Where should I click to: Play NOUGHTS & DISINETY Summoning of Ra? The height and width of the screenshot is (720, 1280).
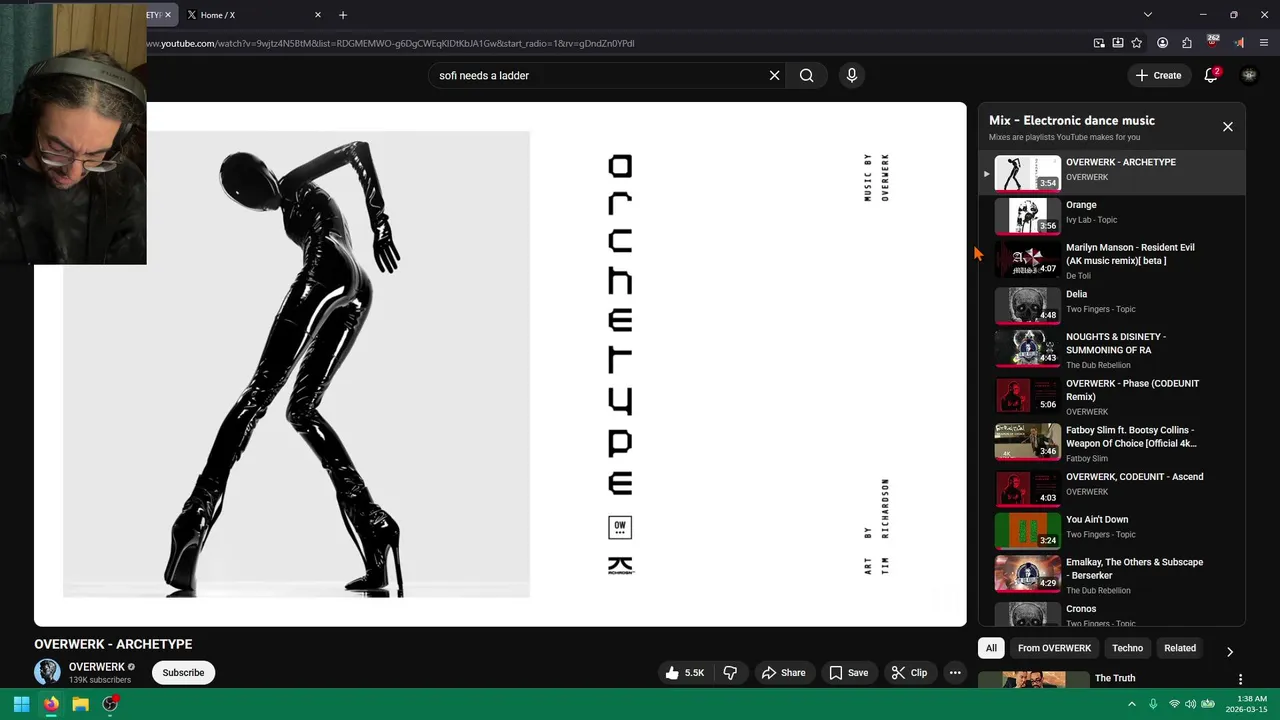1112,350
